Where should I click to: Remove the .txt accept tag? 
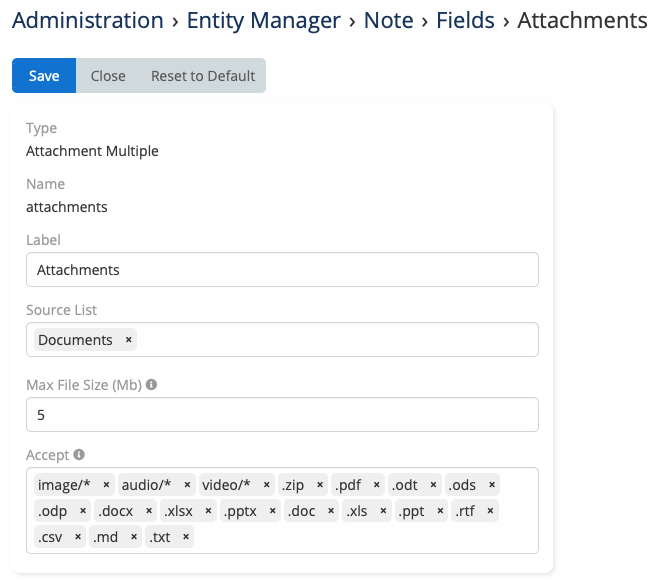186,538
